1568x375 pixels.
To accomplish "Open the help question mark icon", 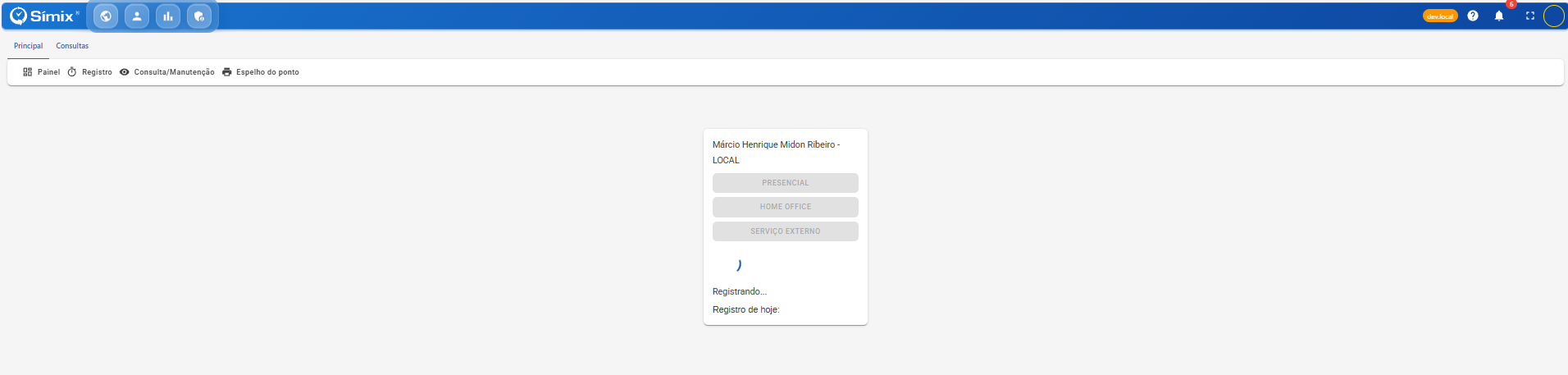I will (x=1473, y=16).
